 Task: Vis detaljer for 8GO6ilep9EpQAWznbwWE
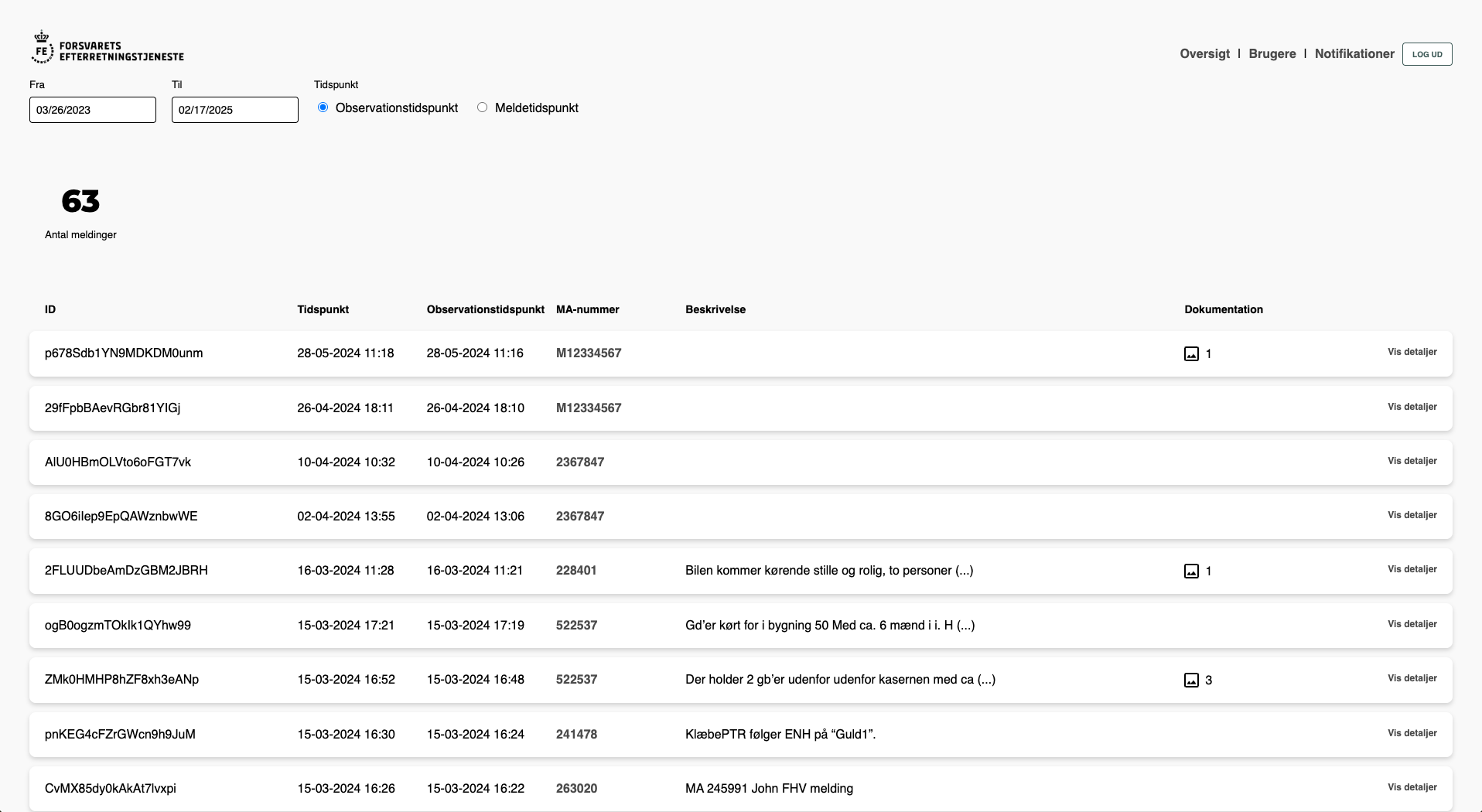(x=1412, y=515)
